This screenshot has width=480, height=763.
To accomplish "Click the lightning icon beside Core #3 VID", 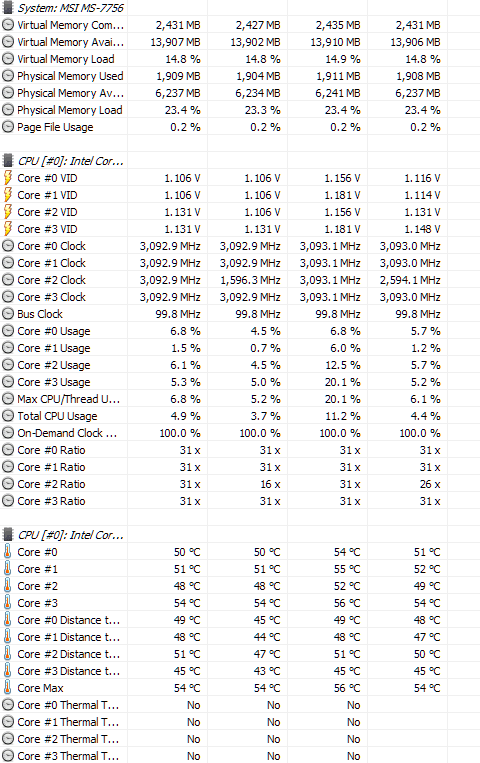I will [8, 229].
